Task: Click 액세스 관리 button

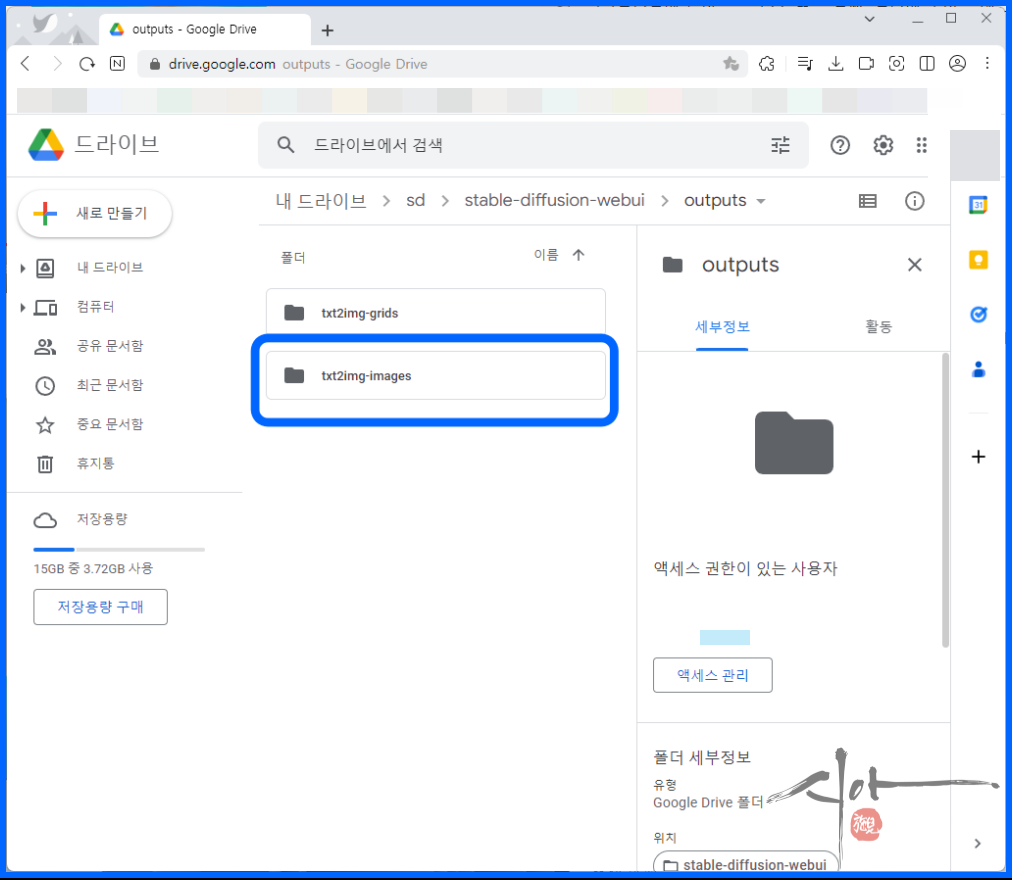Action: pos(713,675)
